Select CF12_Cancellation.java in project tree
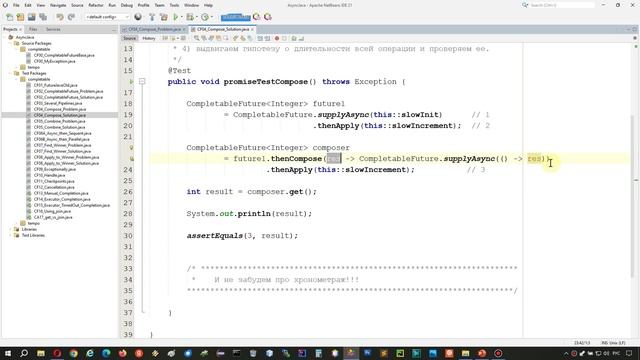 55,187
